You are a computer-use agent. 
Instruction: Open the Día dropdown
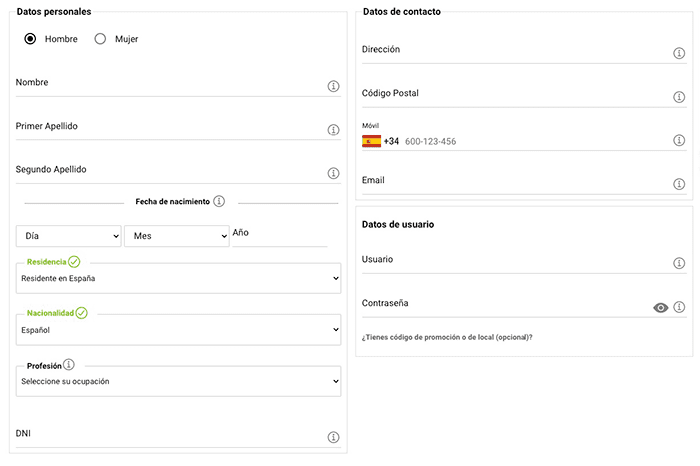(68, 236)
